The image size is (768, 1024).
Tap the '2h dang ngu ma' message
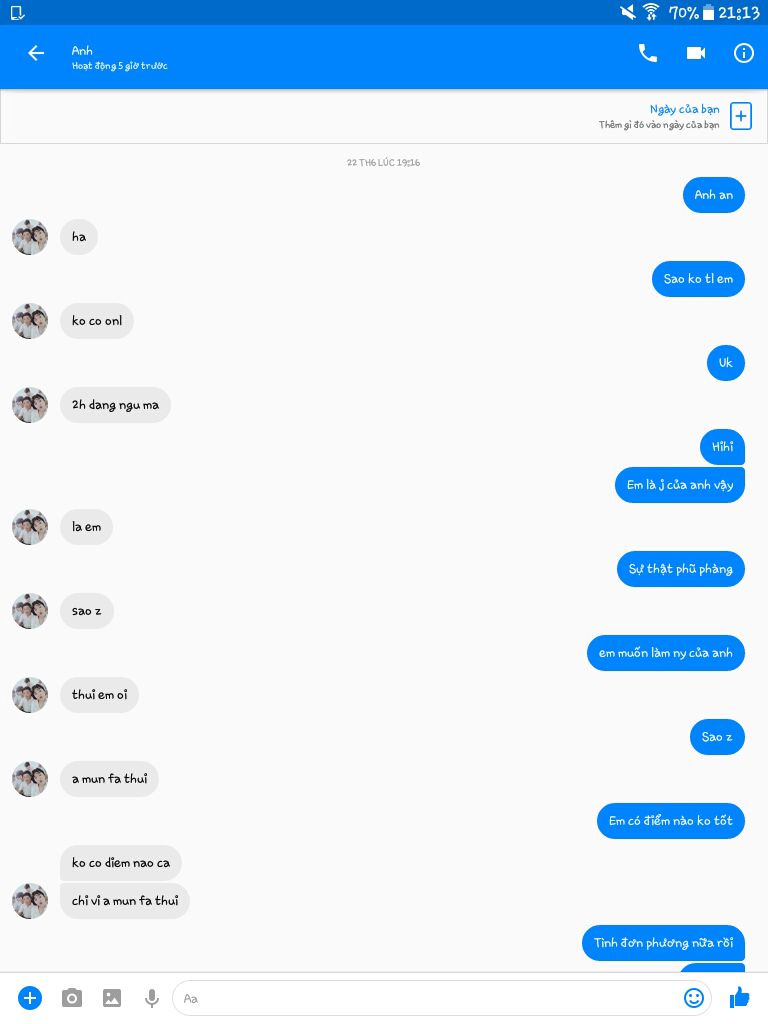point(116,405)
